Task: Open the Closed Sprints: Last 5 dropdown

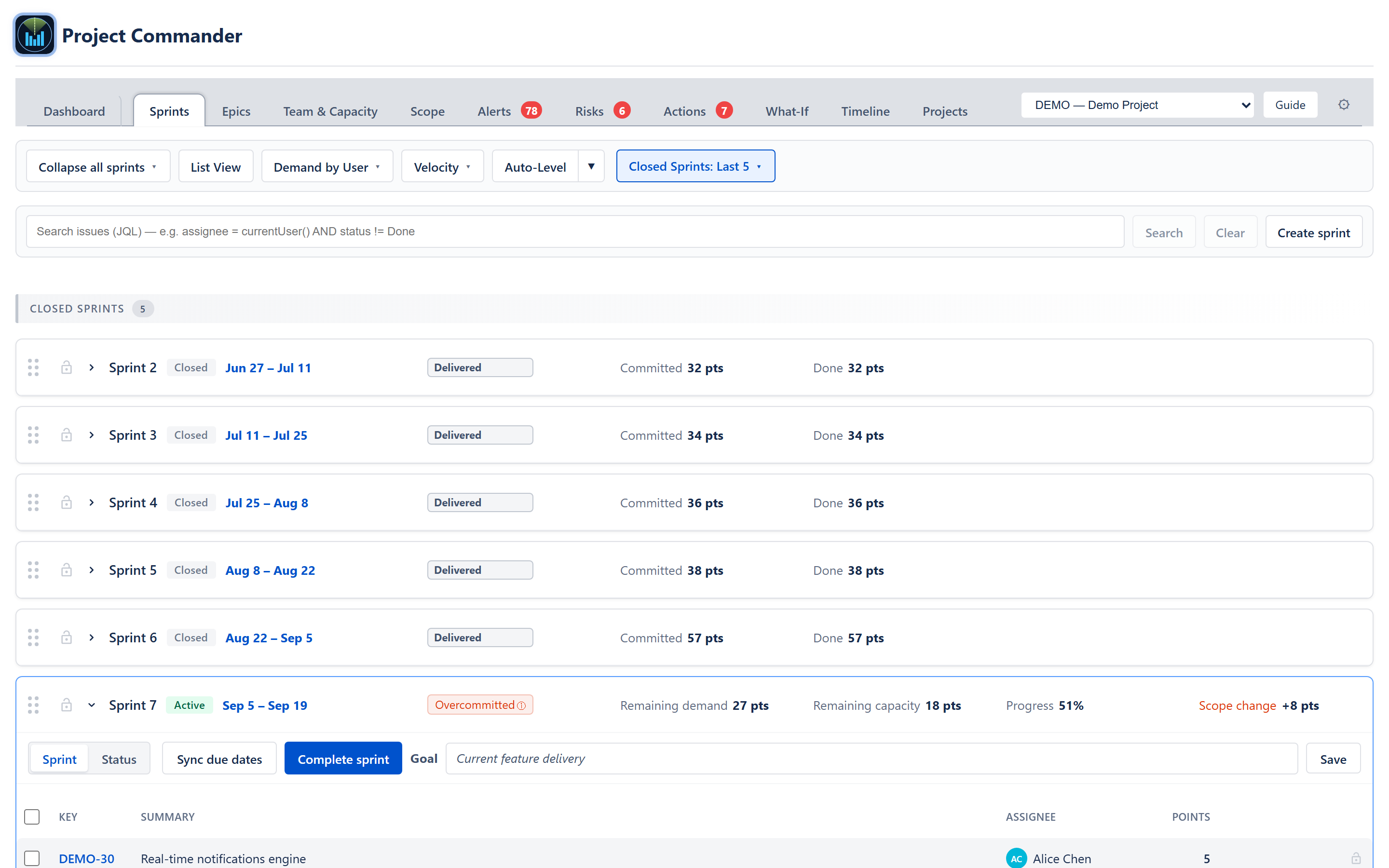Action: click(x=695, y=166)
